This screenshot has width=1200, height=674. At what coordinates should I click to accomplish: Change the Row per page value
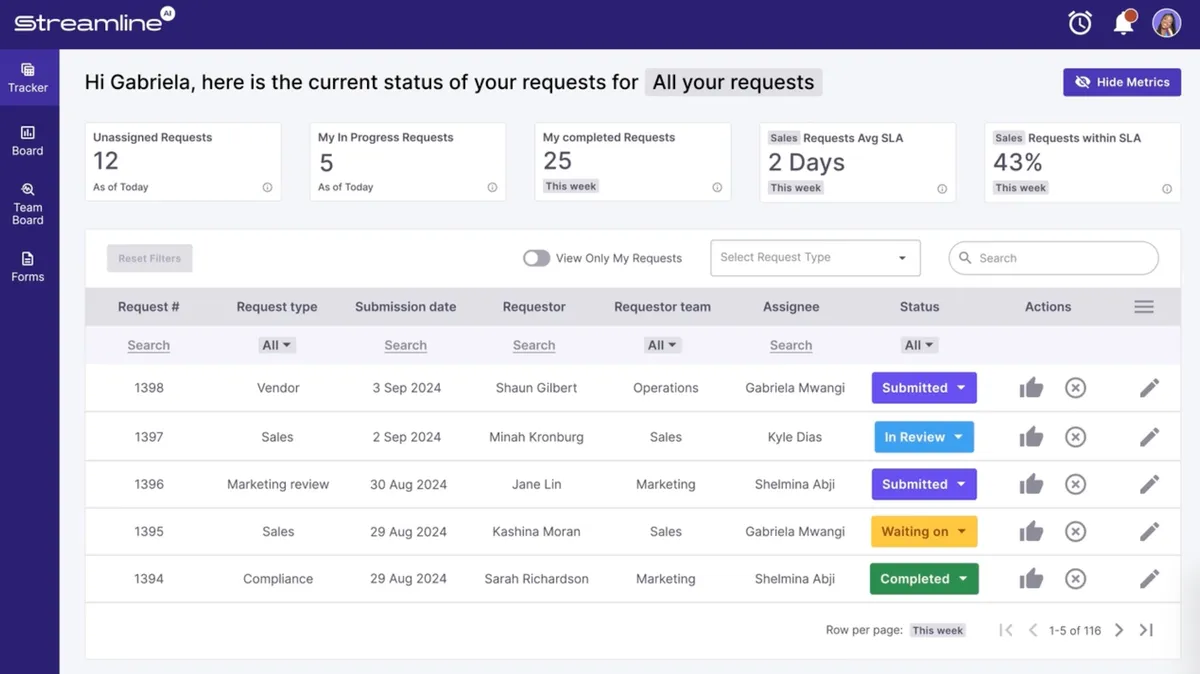tap(937, 630)
